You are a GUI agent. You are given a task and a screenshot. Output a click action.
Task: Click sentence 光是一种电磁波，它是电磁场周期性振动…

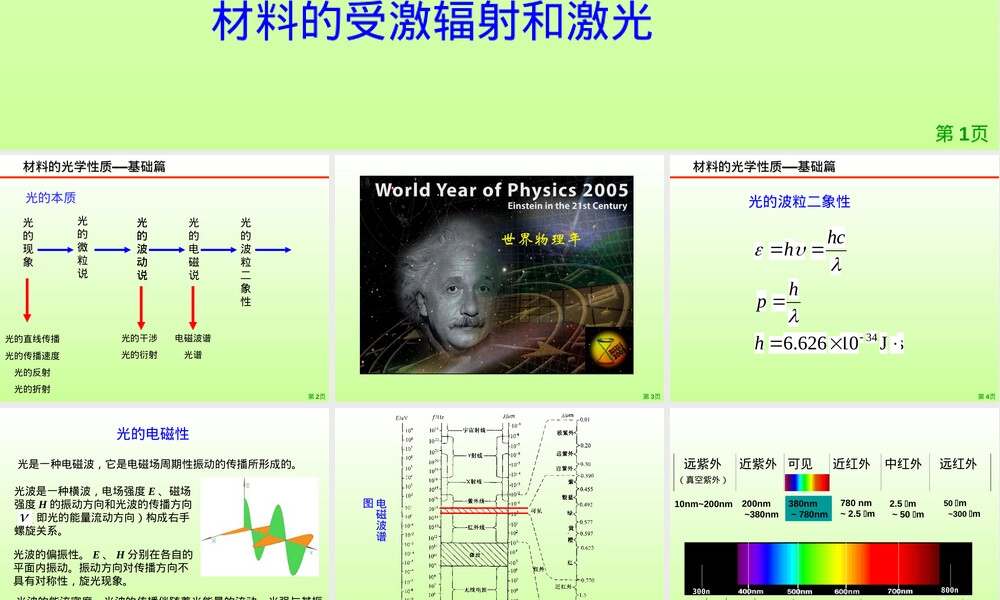tap(158, 464)
